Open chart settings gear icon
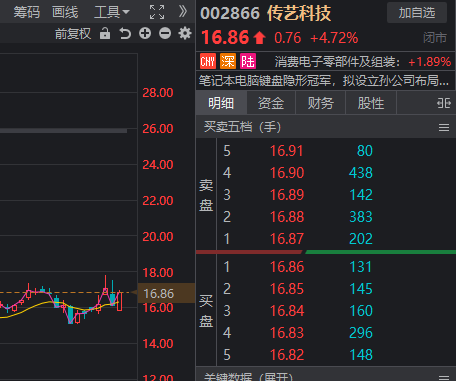Screen dimensions: 456x381 click(x=185, y=33)
